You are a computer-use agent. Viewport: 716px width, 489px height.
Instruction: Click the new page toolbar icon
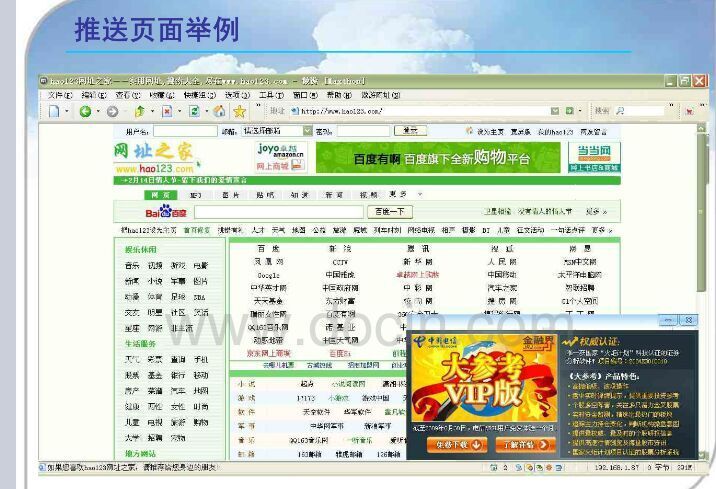54,111
